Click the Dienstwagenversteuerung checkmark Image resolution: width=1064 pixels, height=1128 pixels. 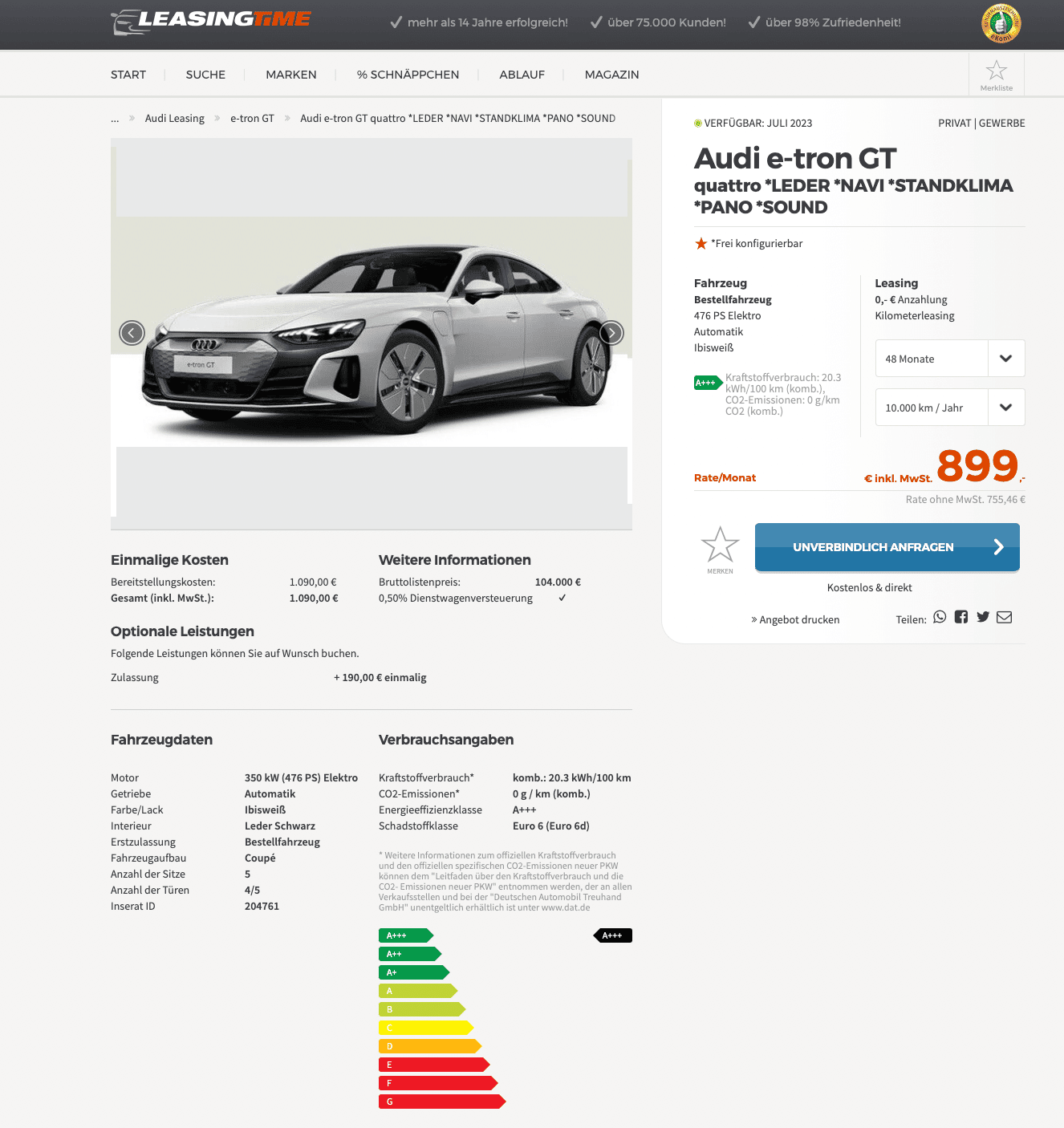[x=562, y=598]
